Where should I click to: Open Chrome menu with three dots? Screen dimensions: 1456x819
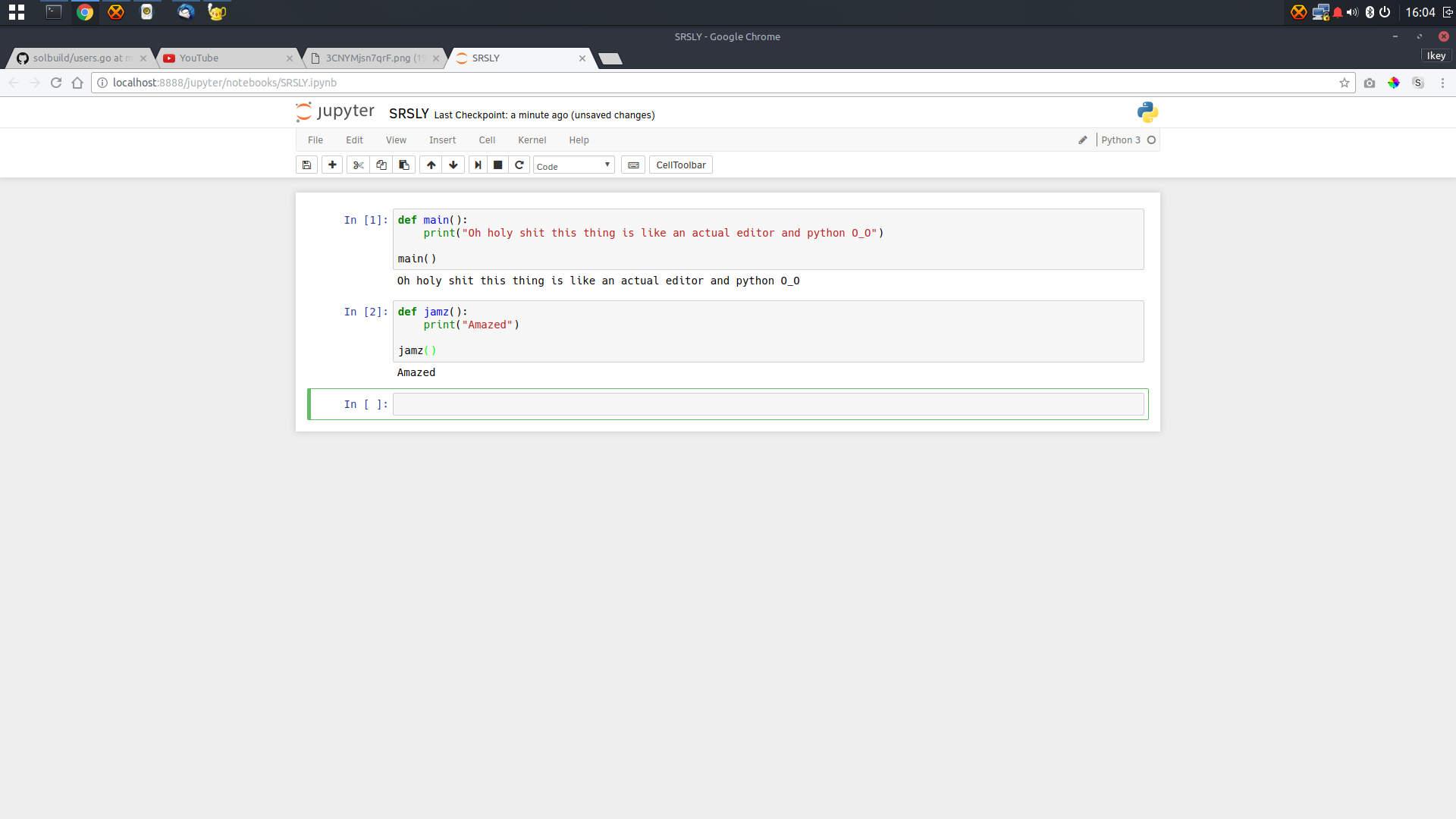point(1442,83)
